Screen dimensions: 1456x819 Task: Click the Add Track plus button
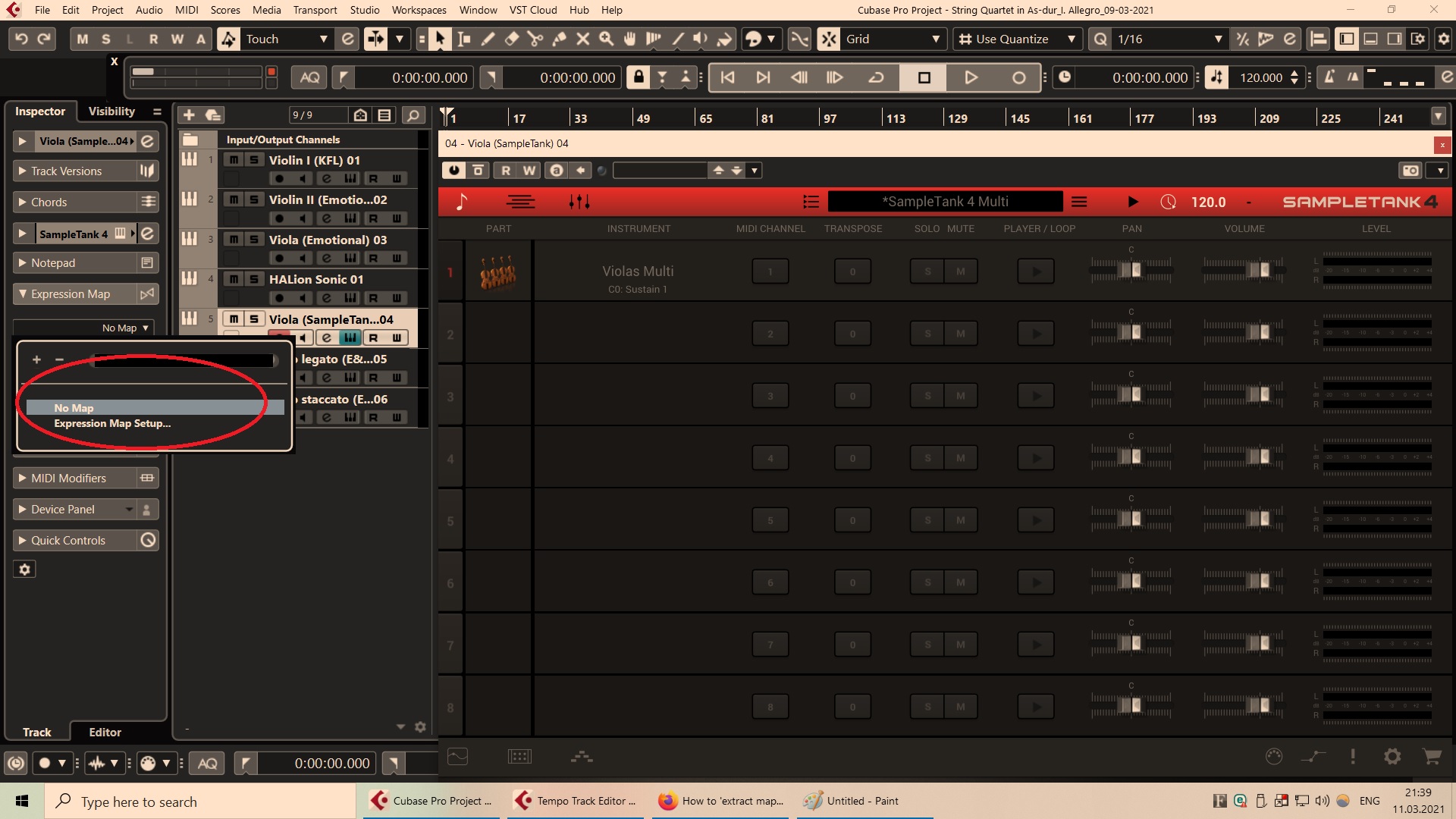point(189,115)
